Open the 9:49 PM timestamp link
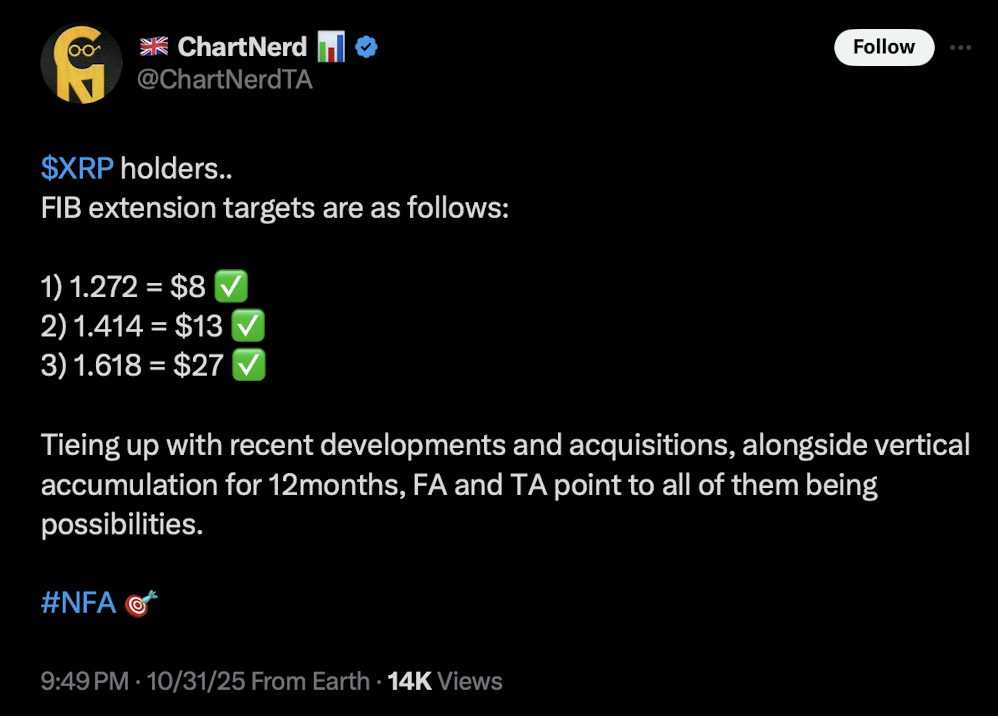This screenshot has width=998, height=716. pos(85,681)
